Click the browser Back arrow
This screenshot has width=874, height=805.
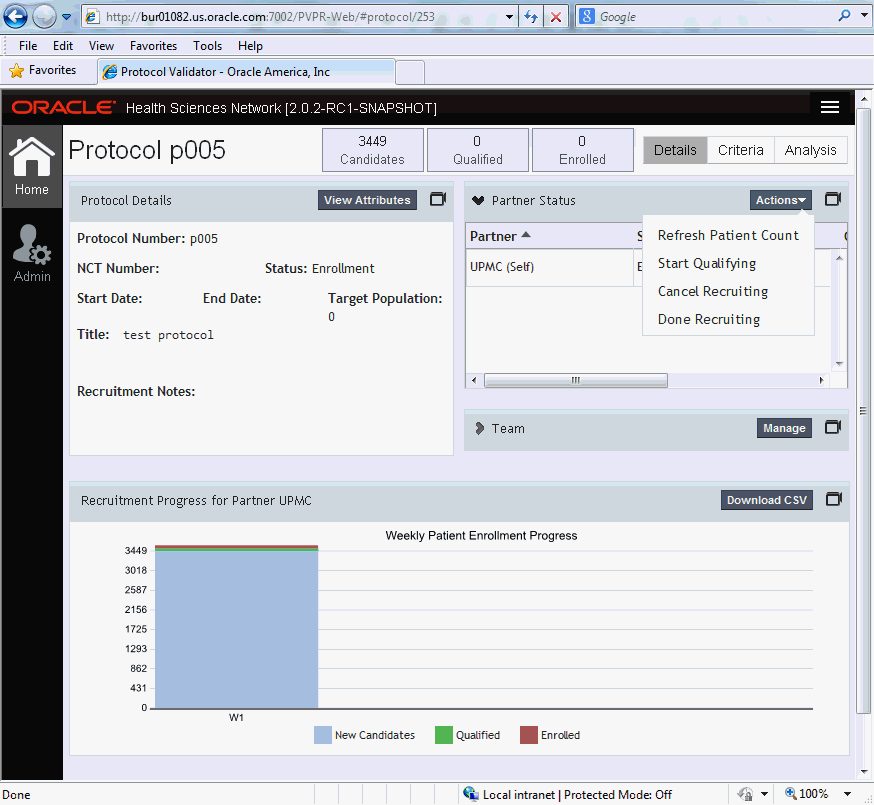15,16
